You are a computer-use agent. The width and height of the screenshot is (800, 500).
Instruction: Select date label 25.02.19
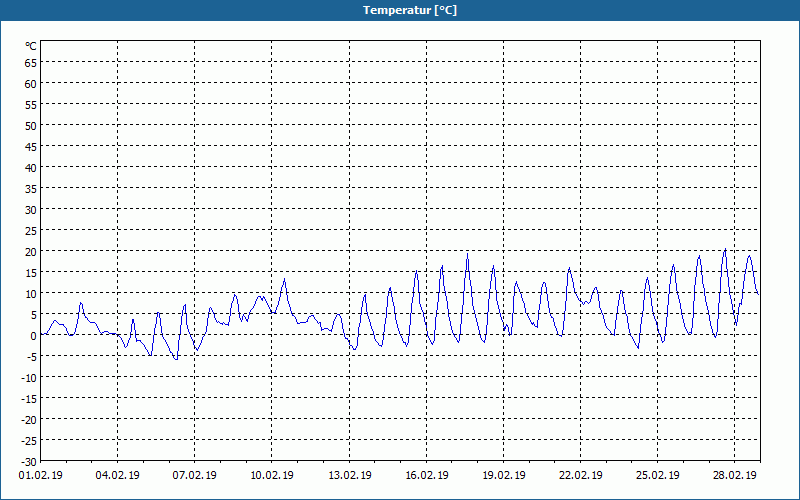[658, 476]
